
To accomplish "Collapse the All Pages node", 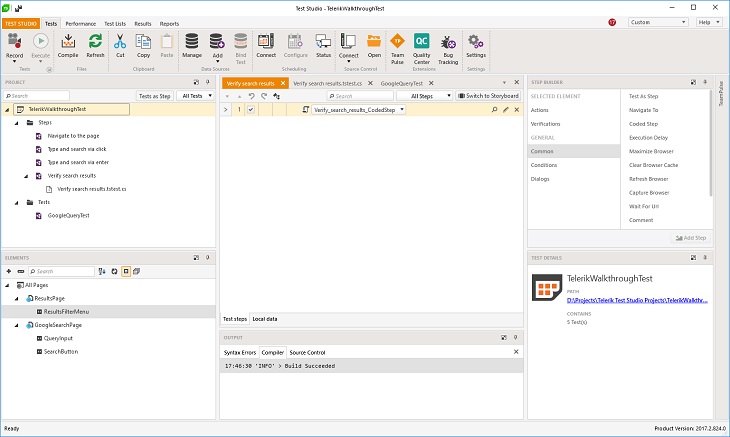I will coord(7,285).
